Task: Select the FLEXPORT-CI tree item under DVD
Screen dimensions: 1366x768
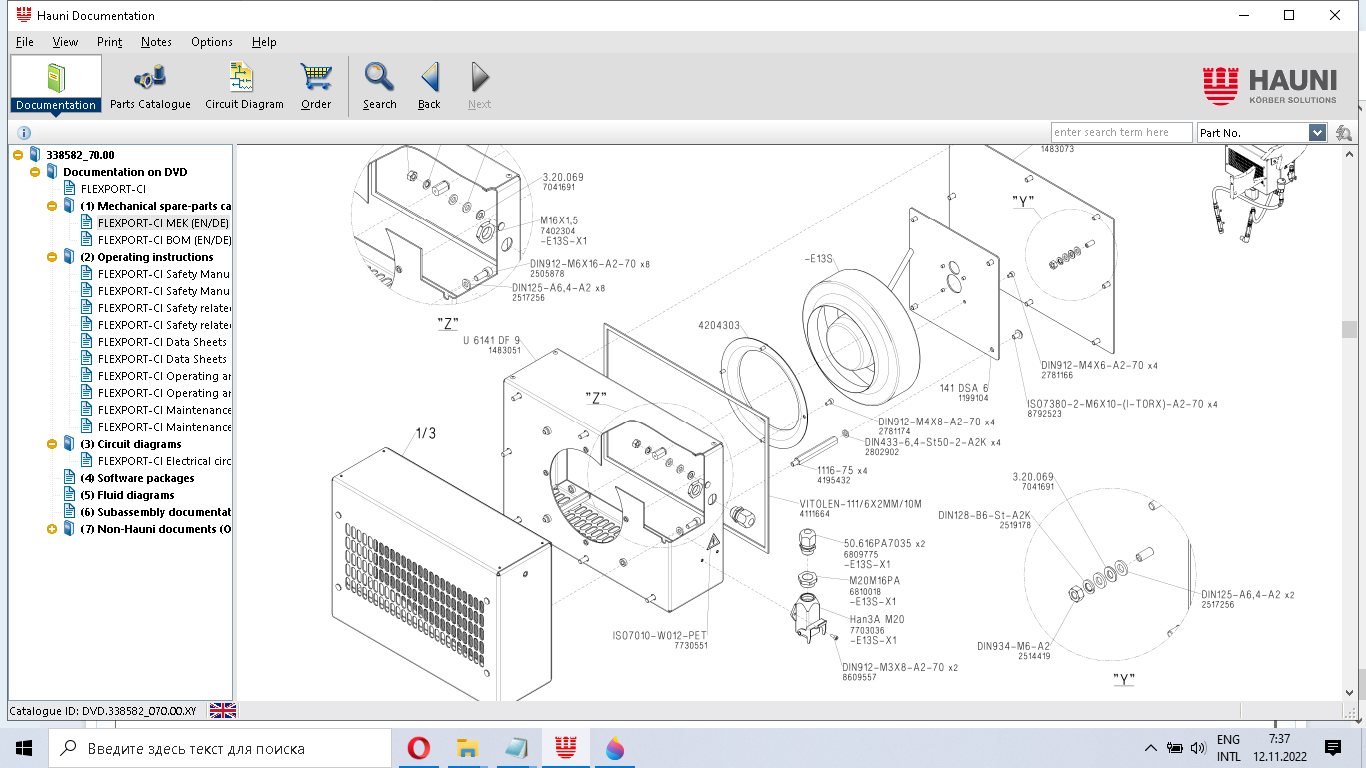Action: pyautogui.click(x=113, y=189)
